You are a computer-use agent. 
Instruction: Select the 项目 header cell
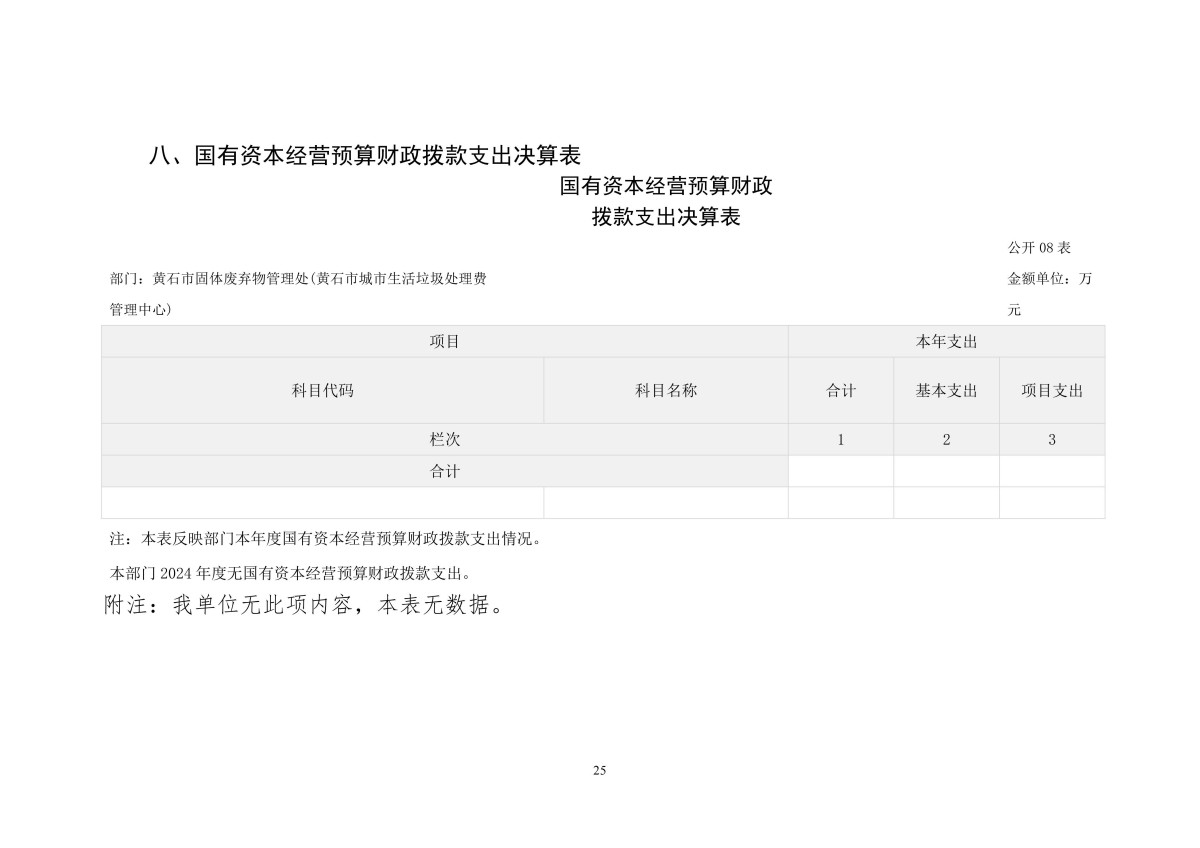click(x=444, y=342)
